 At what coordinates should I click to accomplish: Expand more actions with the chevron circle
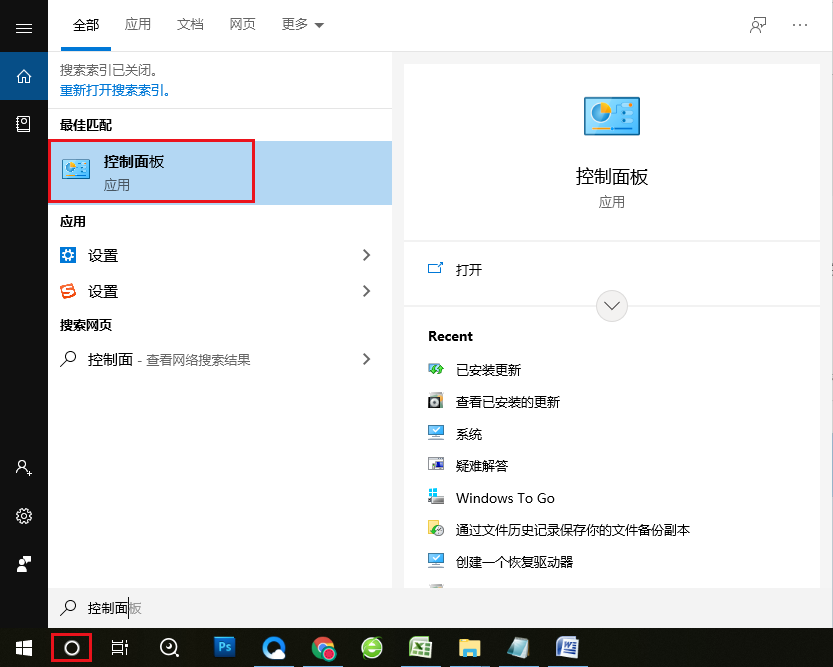tap(611, 306)
